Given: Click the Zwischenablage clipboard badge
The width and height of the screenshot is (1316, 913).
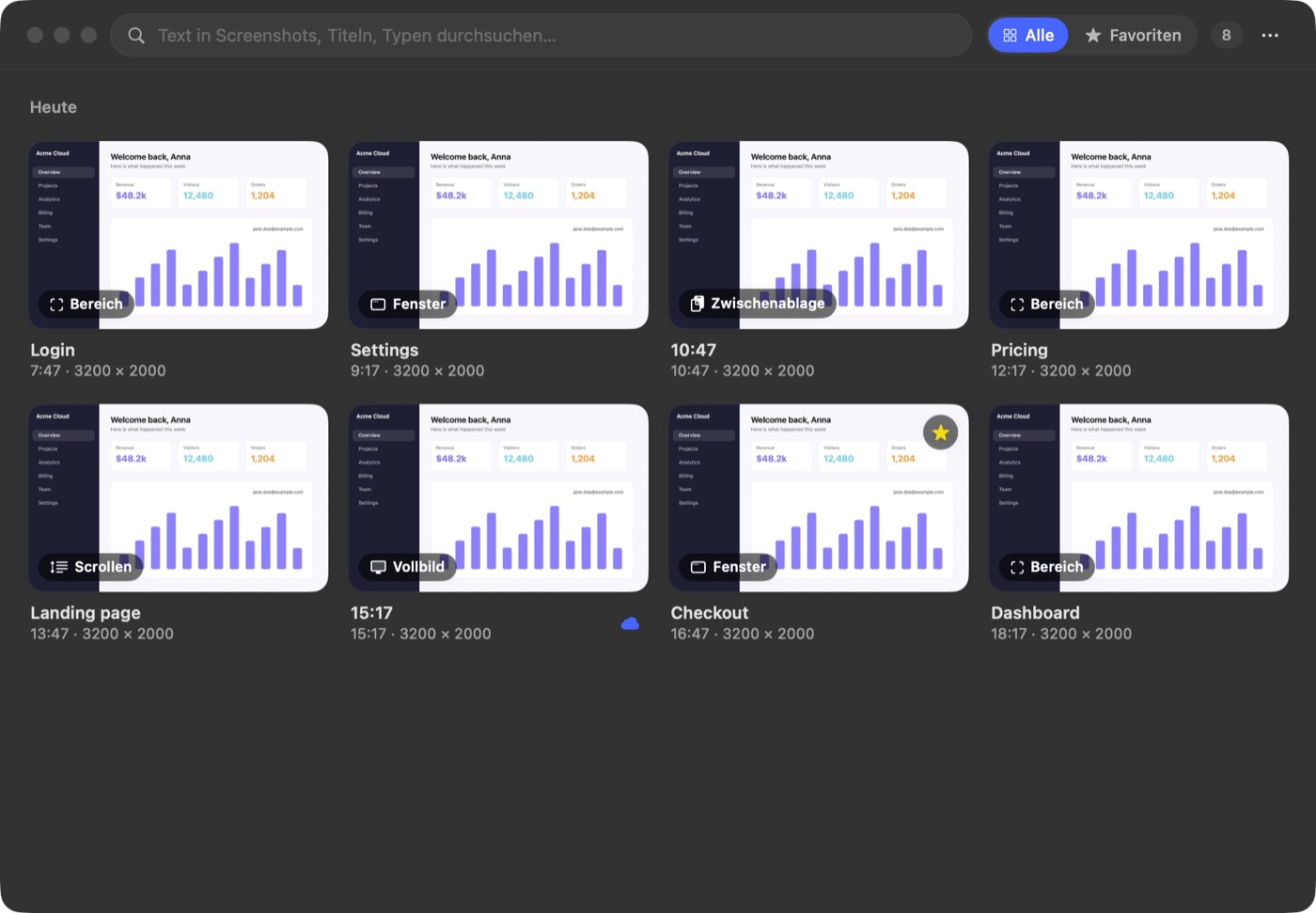Looking at the screenshot, I should tap(758, 304).
